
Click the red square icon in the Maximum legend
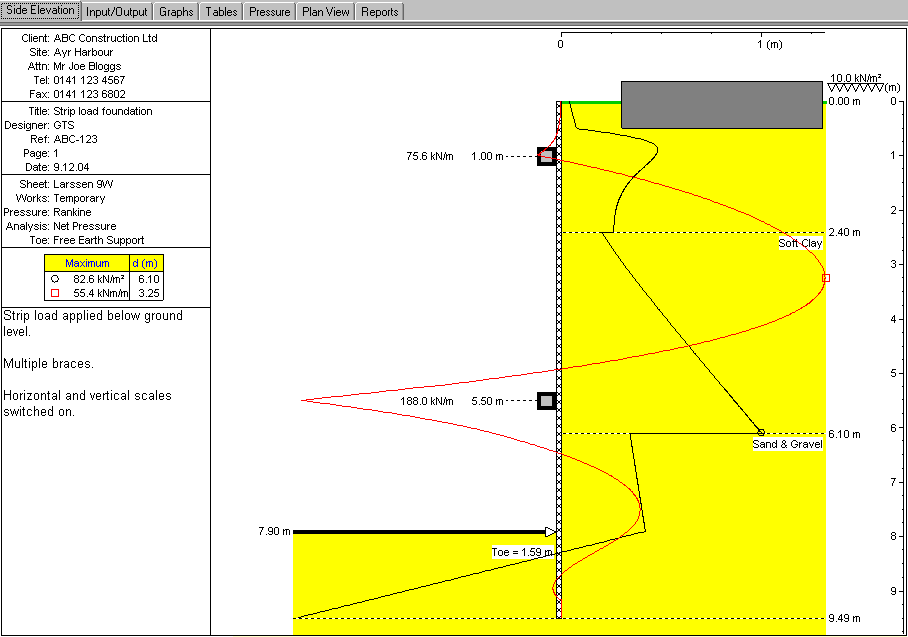pyautogui.click(x=55, y=293)
